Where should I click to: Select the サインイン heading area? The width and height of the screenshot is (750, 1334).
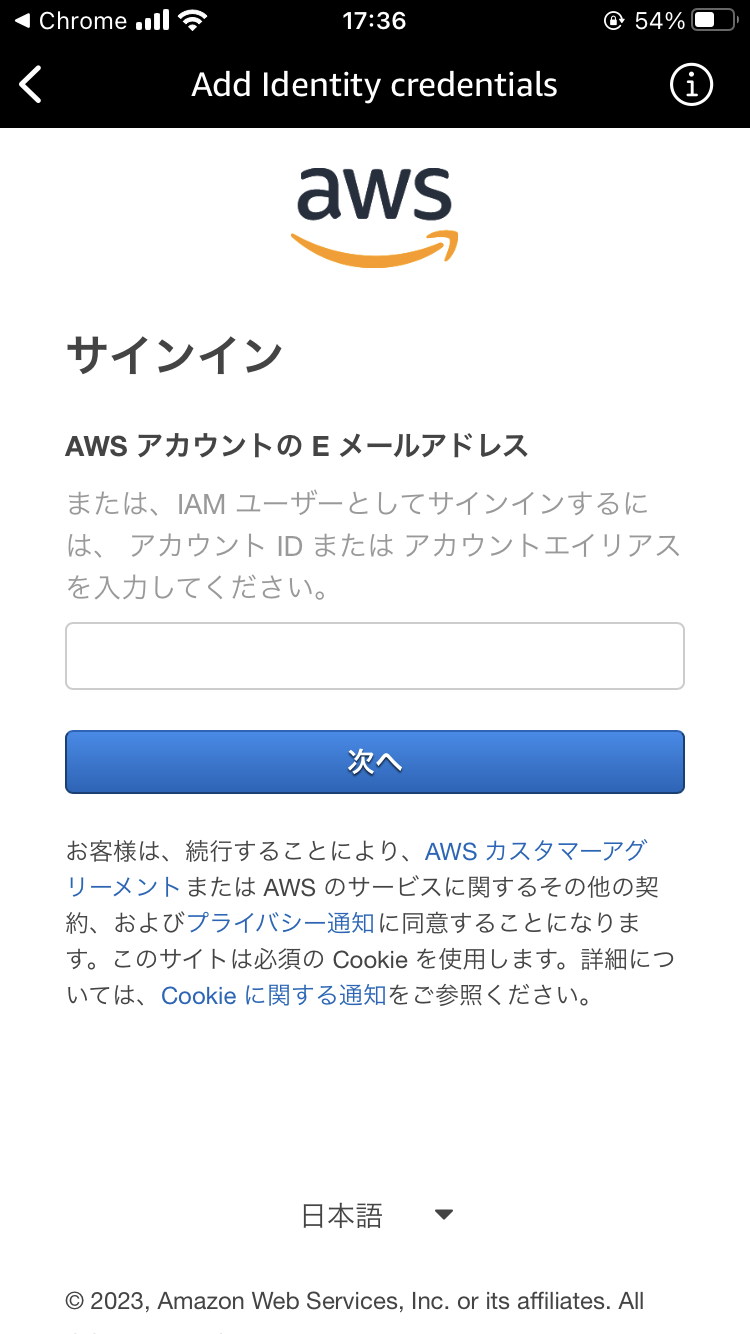click(175, 352)
